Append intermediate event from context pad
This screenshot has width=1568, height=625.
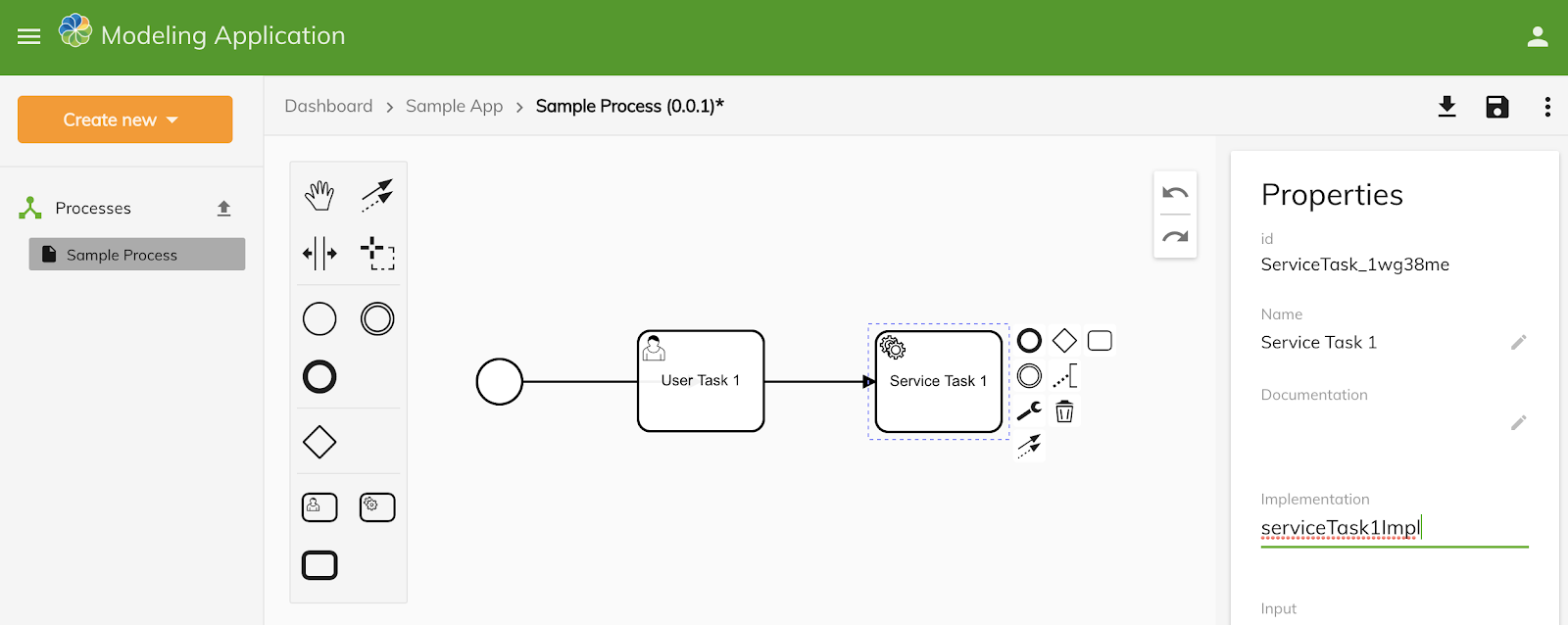point(1029,376)
